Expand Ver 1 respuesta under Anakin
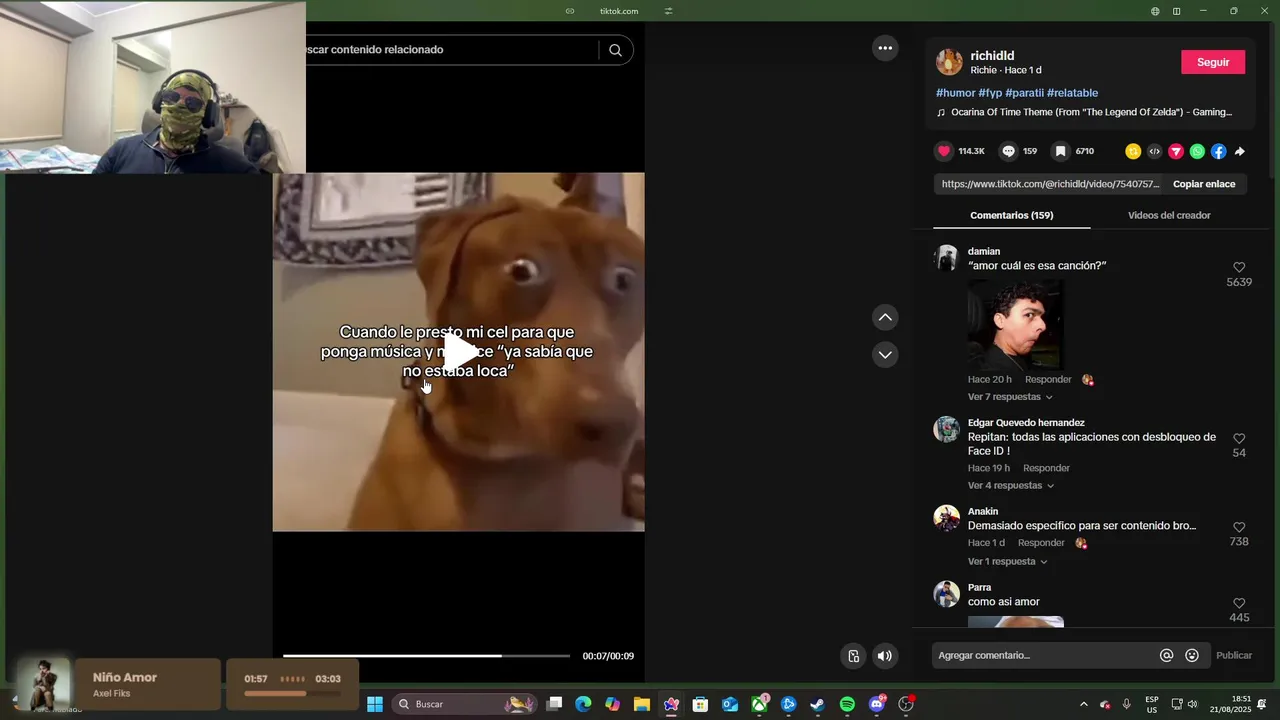 pos(1007,562)
